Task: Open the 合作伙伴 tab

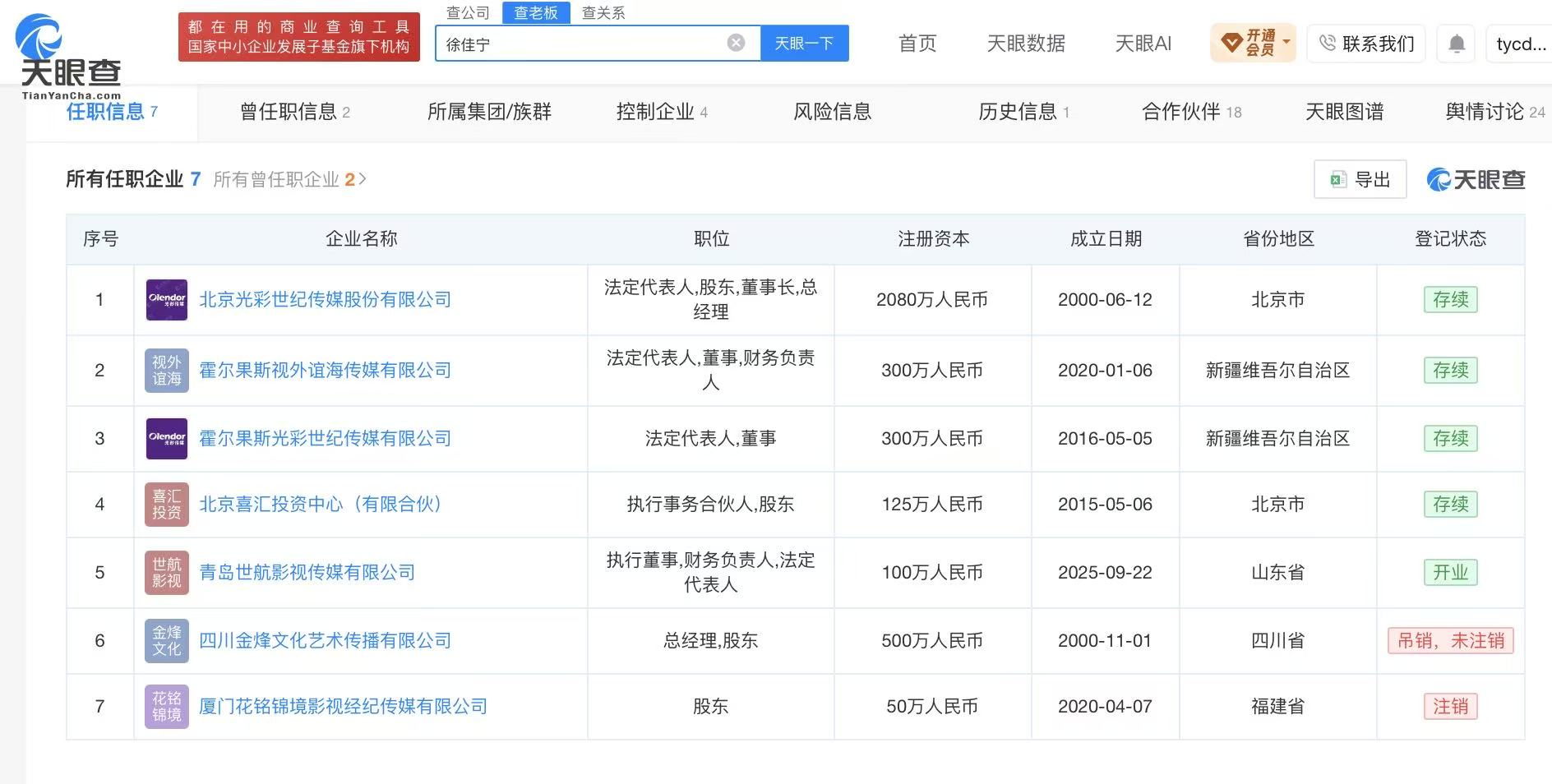Action: 1191,112
